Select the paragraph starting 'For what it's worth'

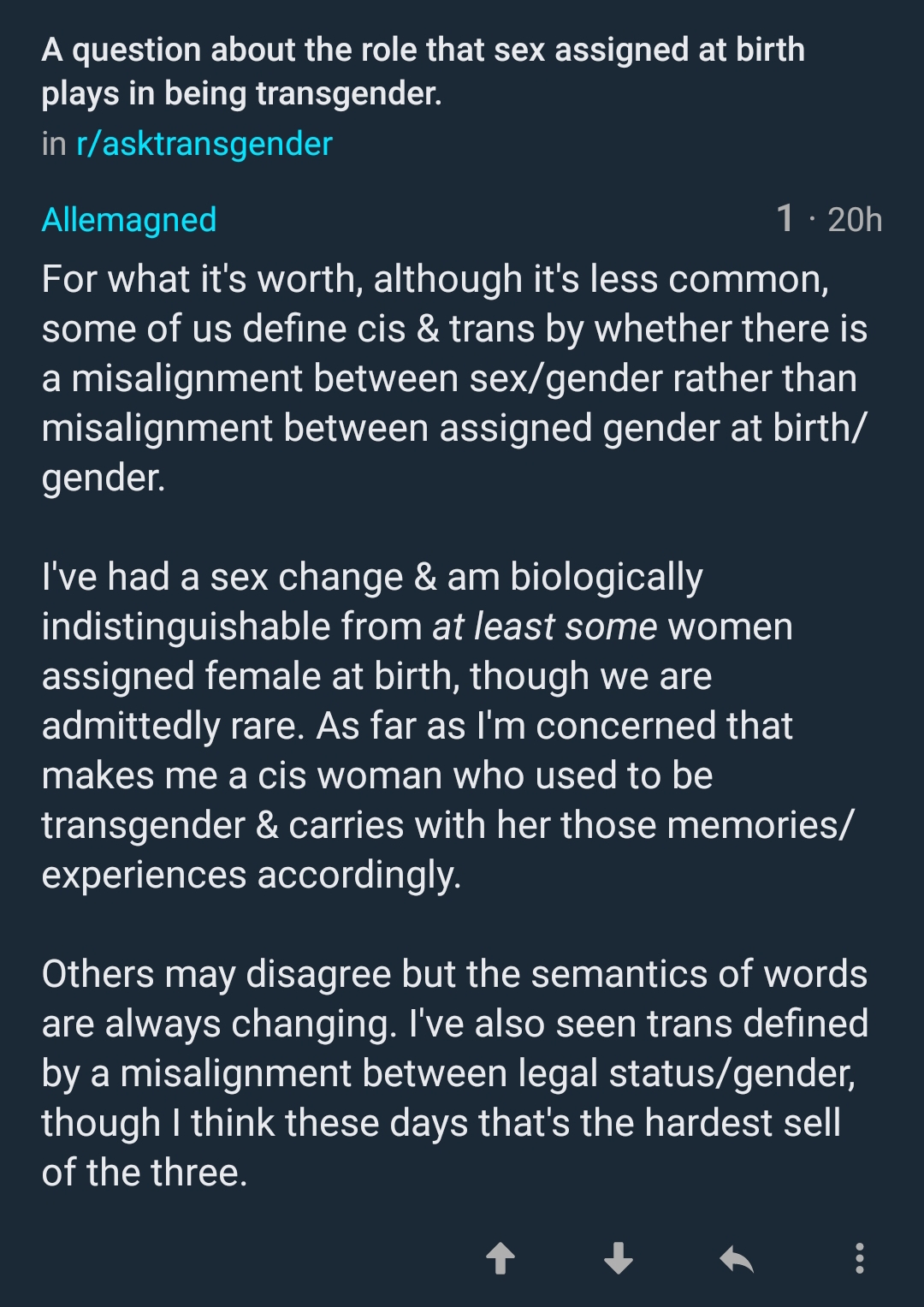(453, 377)
